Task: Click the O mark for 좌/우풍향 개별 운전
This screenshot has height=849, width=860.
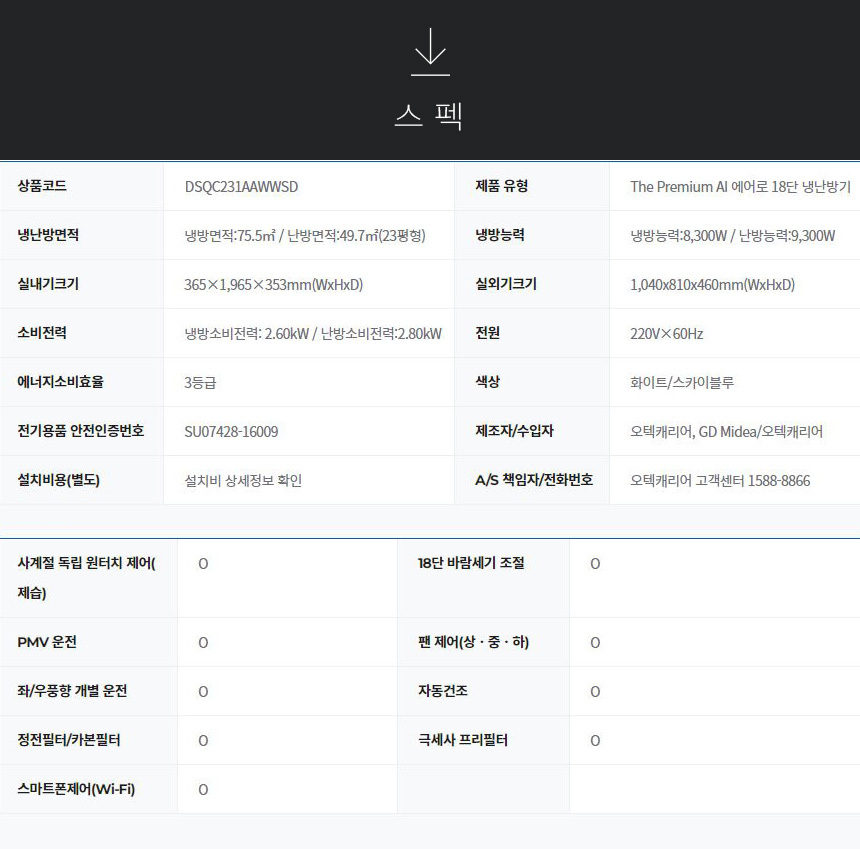Action: point(203,692)
